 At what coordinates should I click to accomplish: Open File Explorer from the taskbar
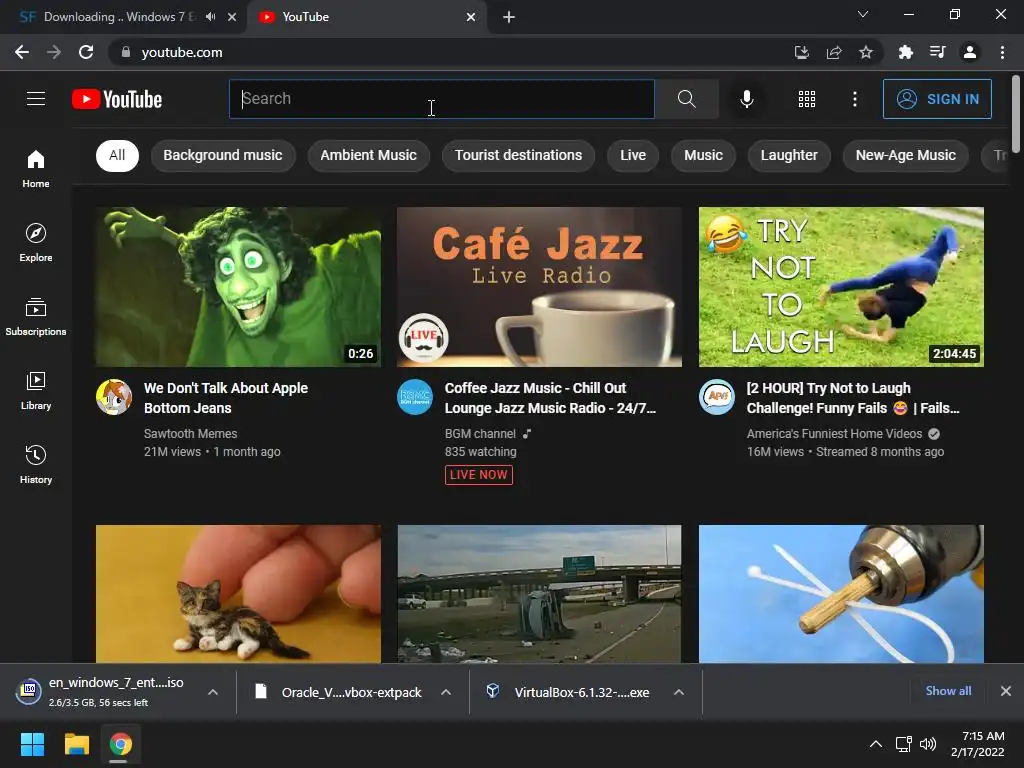pyautogui.click(x=76, y=744)
